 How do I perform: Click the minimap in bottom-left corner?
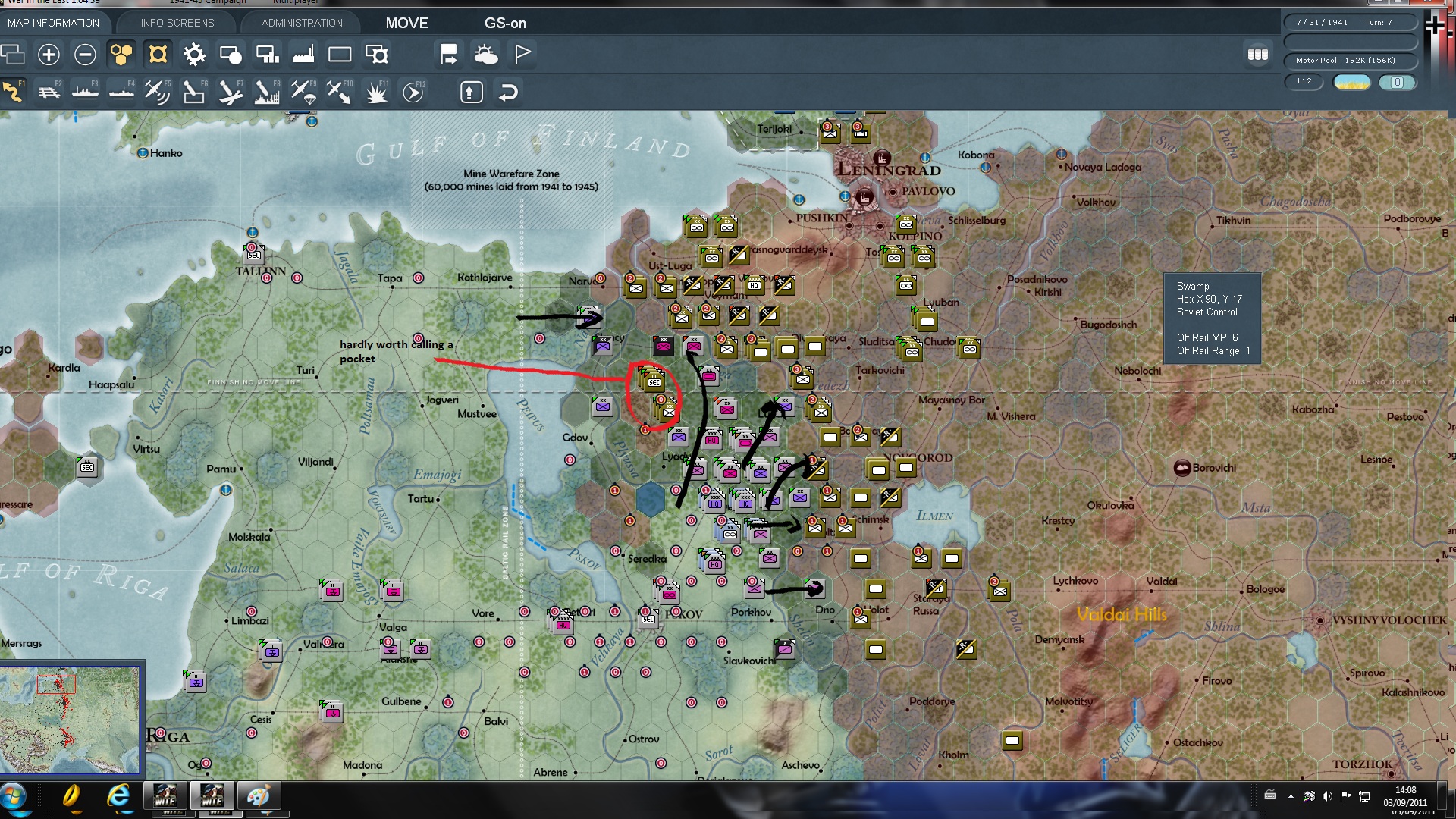pos(70,719)
